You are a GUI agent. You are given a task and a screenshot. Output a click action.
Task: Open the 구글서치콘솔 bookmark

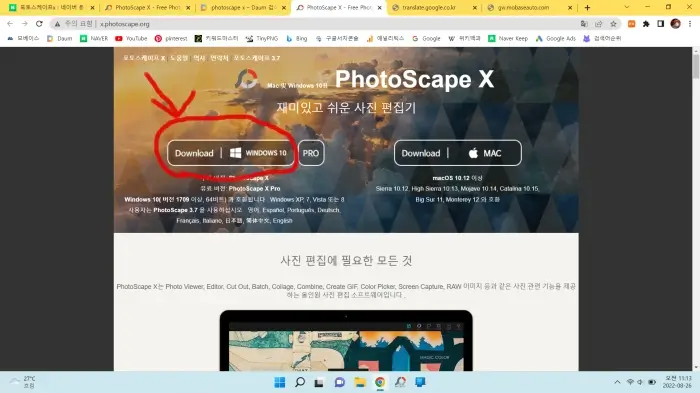337,38
